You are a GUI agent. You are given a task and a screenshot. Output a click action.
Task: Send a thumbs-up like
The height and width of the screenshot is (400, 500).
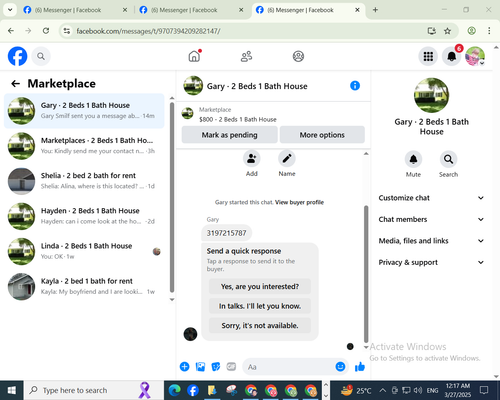tap(360, 367)
